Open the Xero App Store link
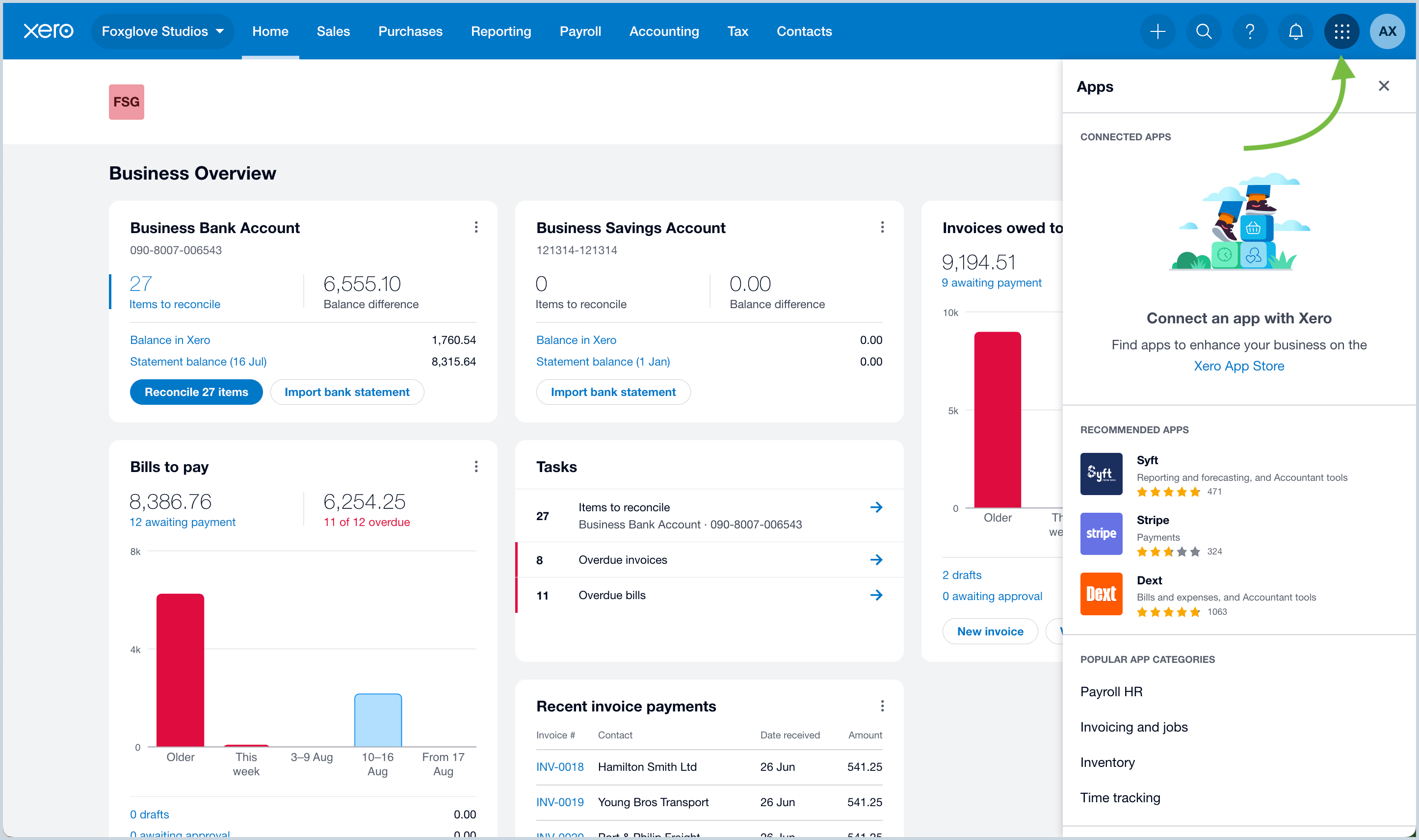Screen dimensions: 1419x840 pos(1238,366)
